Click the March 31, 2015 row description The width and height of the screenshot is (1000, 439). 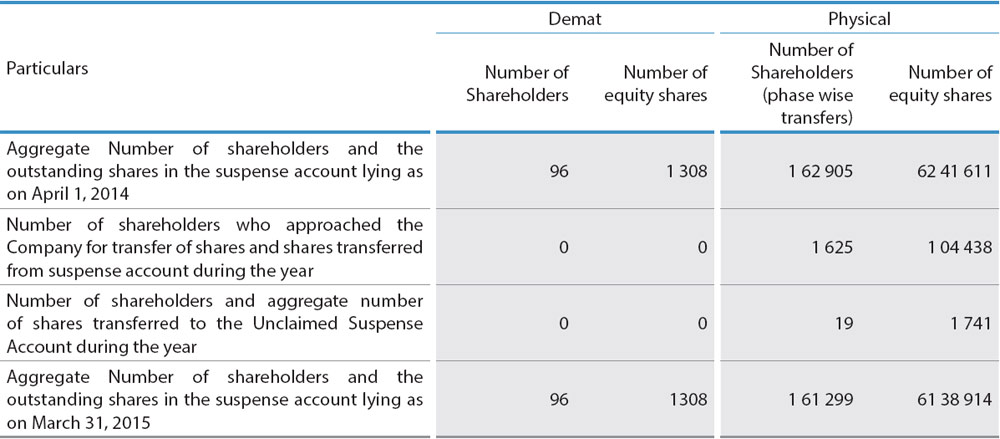(x=214, y=398)
